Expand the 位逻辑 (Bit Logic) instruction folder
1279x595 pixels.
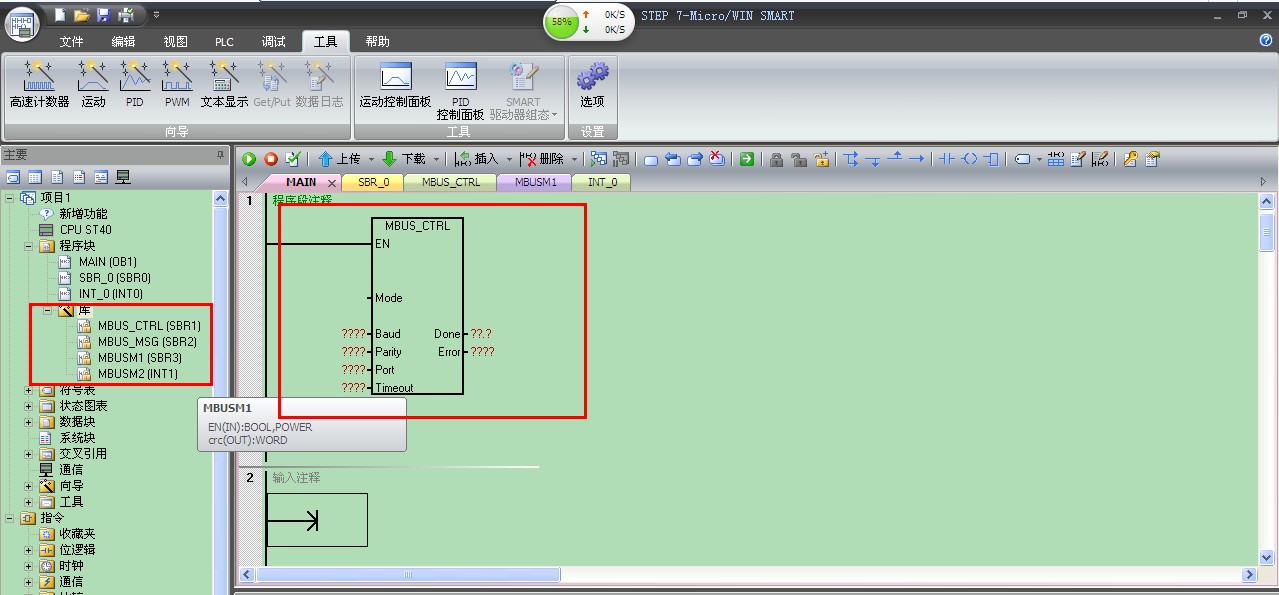[x=29, y=550]
